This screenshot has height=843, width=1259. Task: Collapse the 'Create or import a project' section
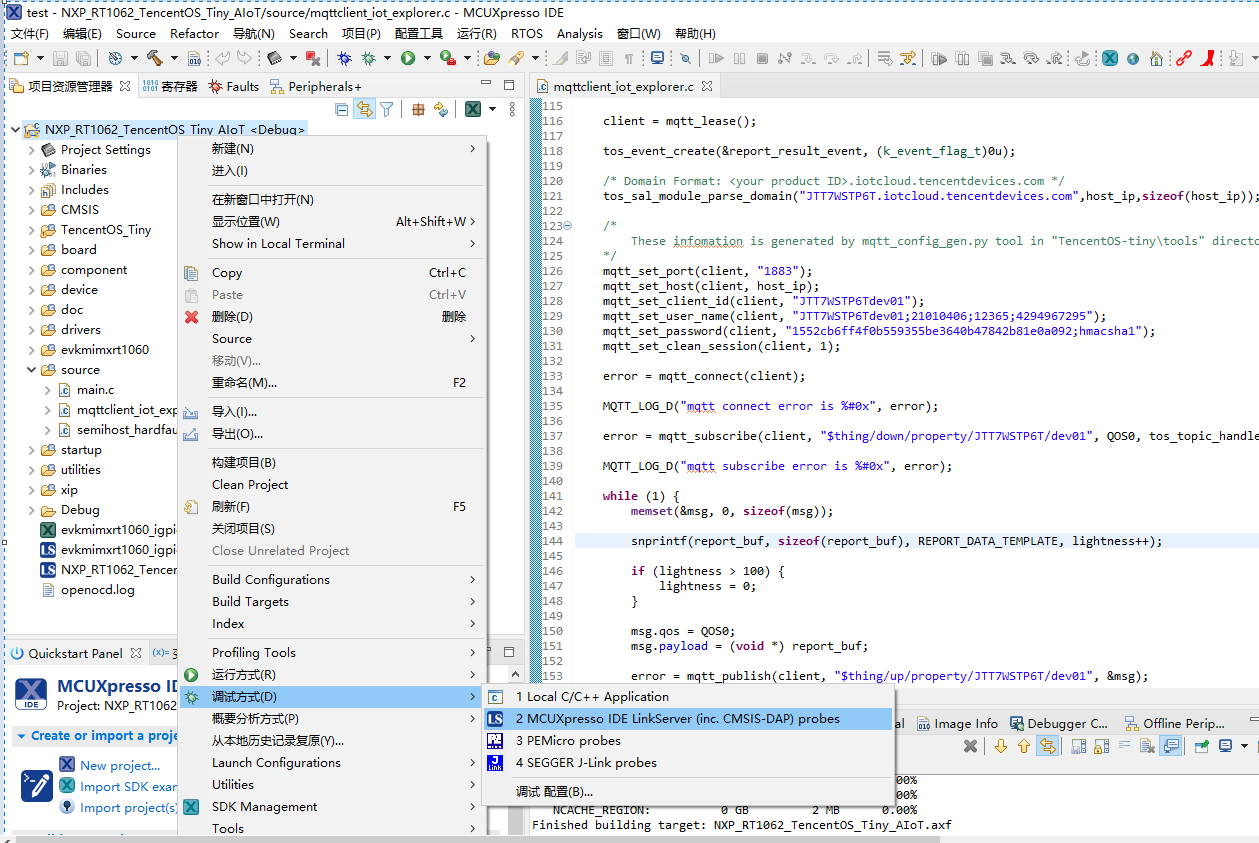(21, 736)
